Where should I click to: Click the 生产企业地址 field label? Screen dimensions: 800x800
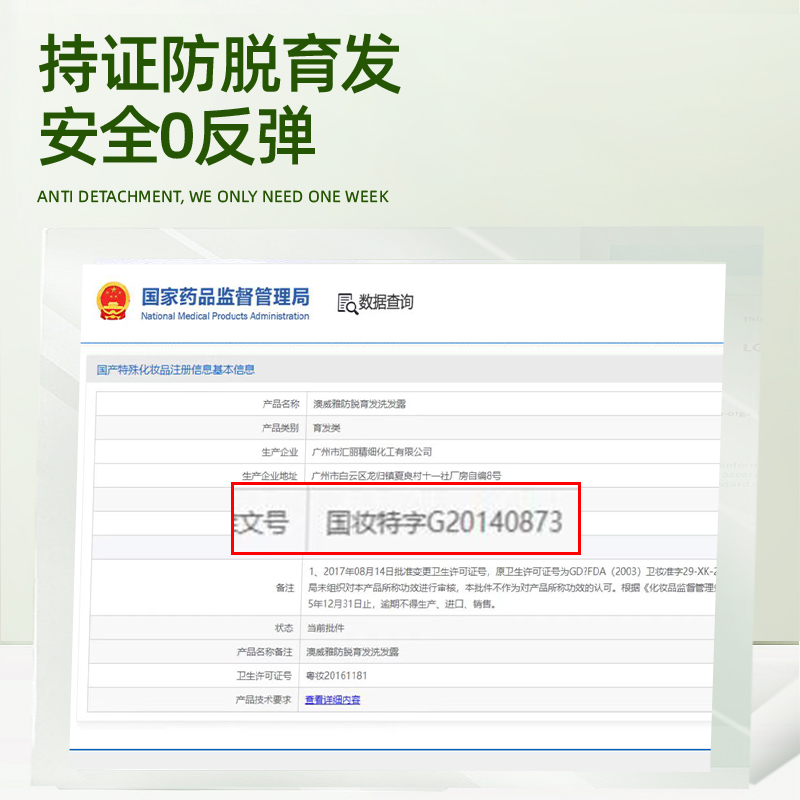click(269, 476)
